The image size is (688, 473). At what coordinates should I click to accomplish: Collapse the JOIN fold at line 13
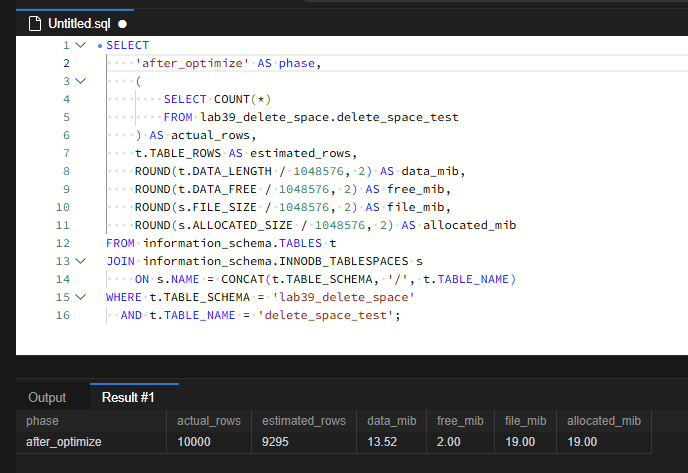81,261
